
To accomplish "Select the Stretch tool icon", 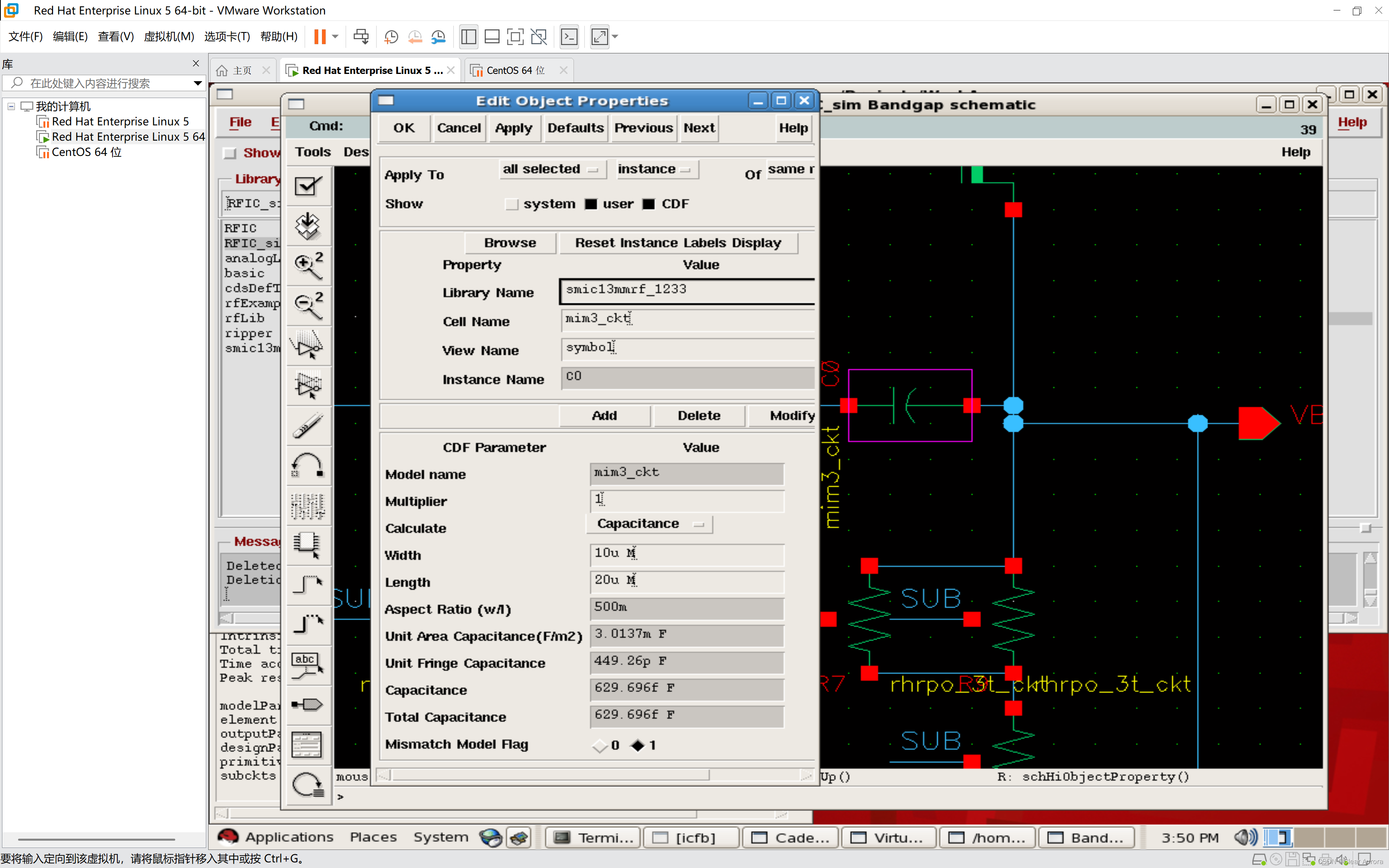I will coord(308,346).
